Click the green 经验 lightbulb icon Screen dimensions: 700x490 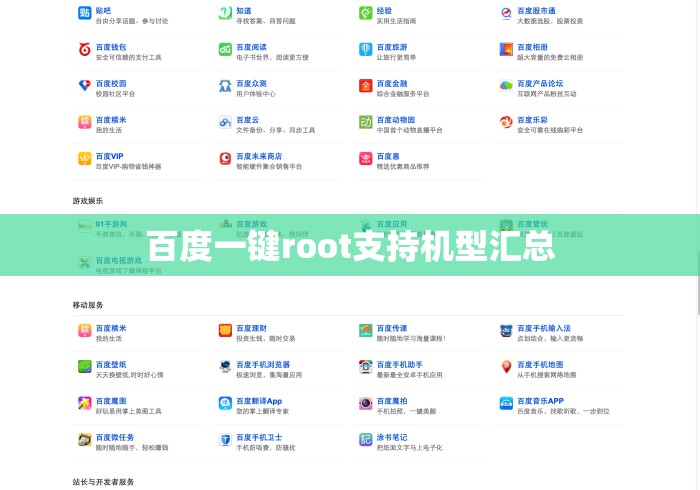click(366, 13)
